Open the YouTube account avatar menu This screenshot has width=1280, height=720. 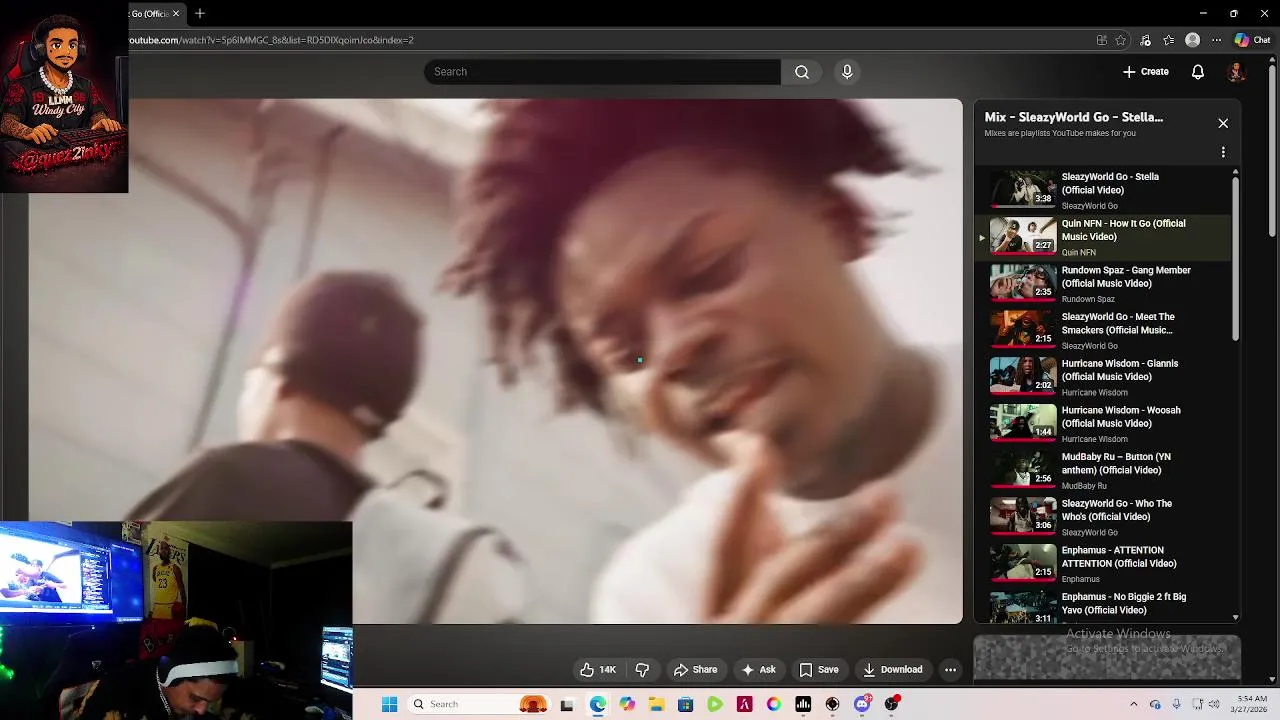[1237, 72]
